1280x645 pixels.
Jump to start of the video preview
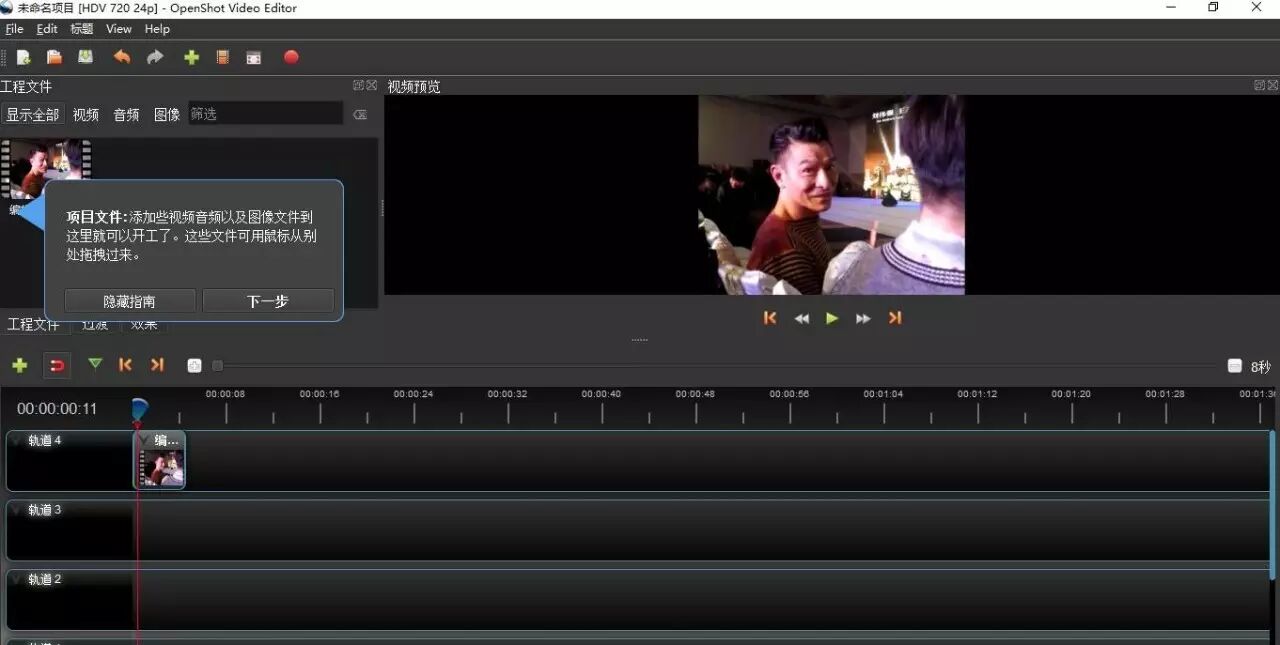(x=770, y=318)
